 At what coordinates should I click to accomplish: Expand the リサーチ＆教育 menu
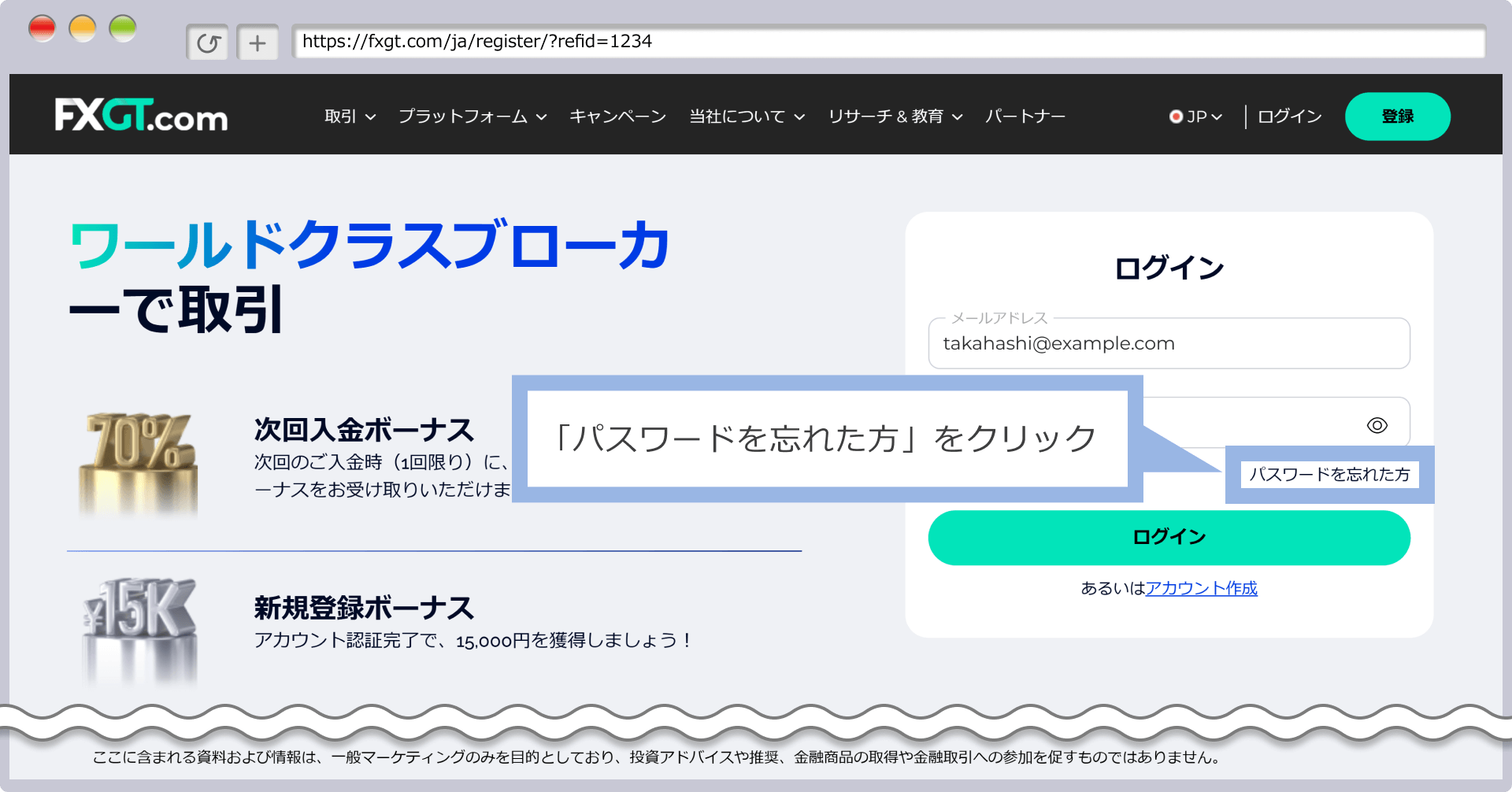pyautogui.click(x=895, y=117)
